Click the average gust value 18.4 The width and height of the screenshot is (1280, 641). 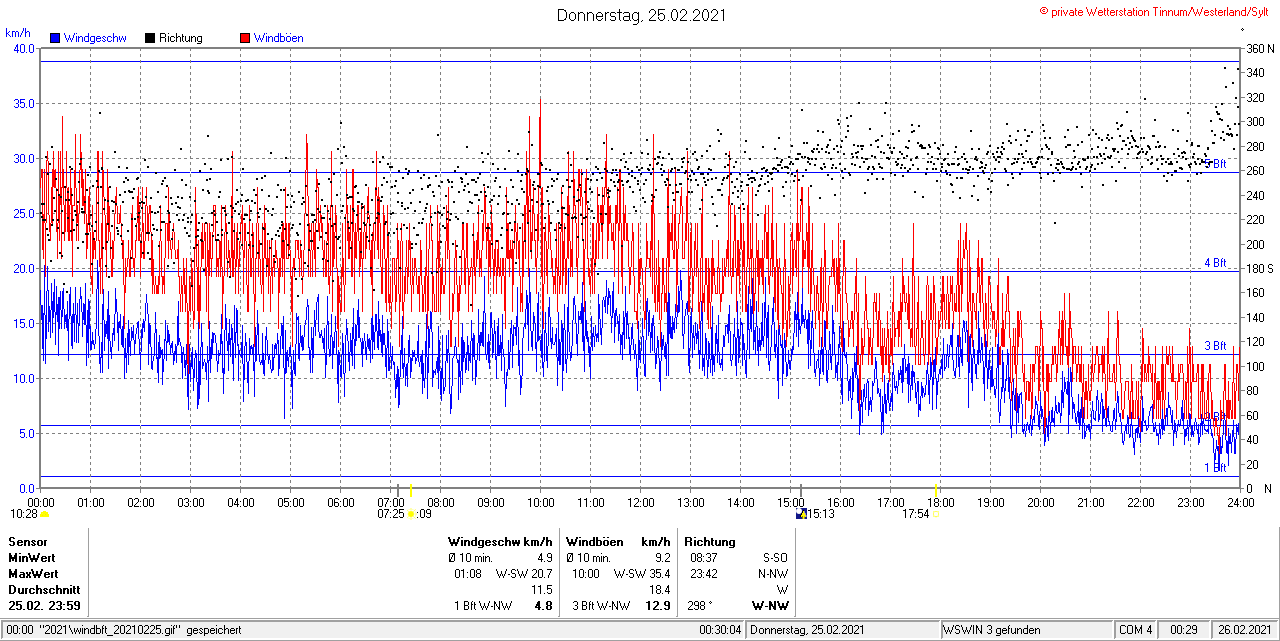pos(659,590)
